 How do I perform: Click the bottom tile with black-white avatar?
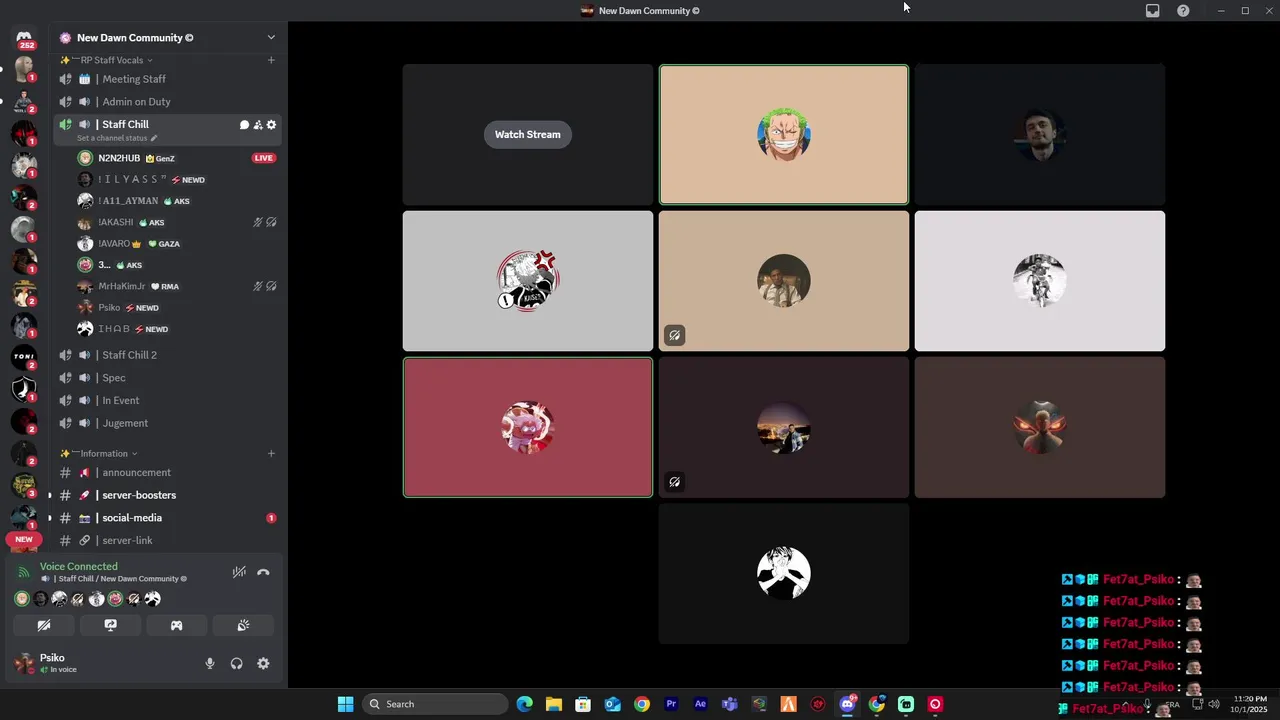784,573
